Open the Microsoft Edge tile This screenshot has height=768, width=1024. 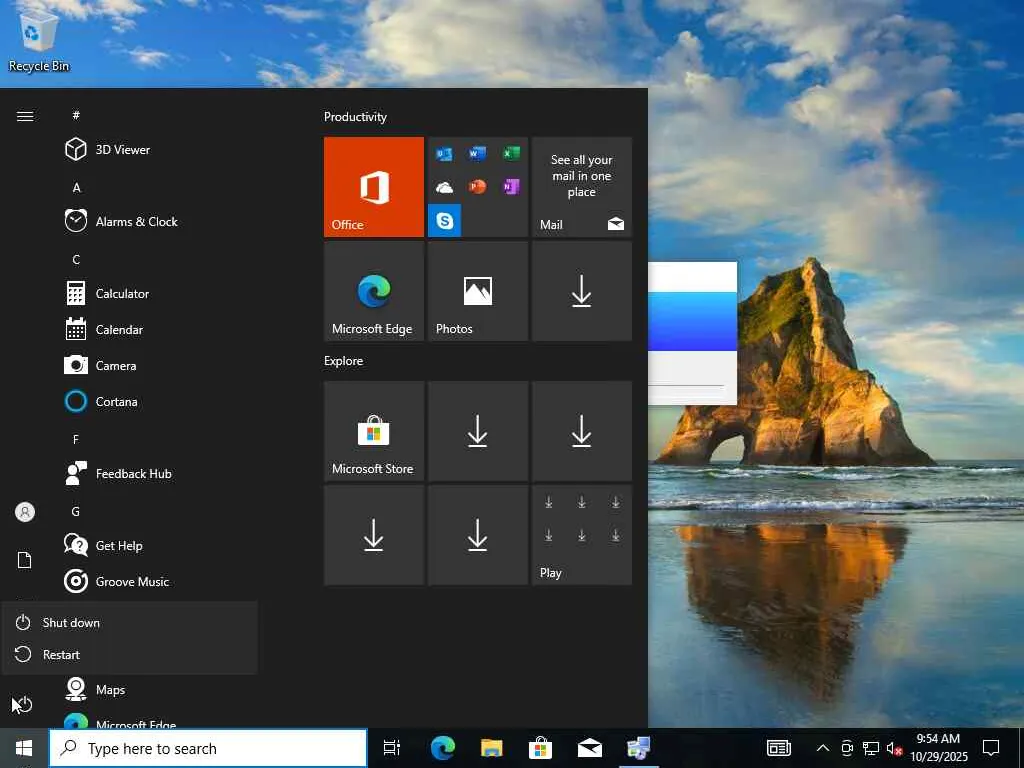374,291
